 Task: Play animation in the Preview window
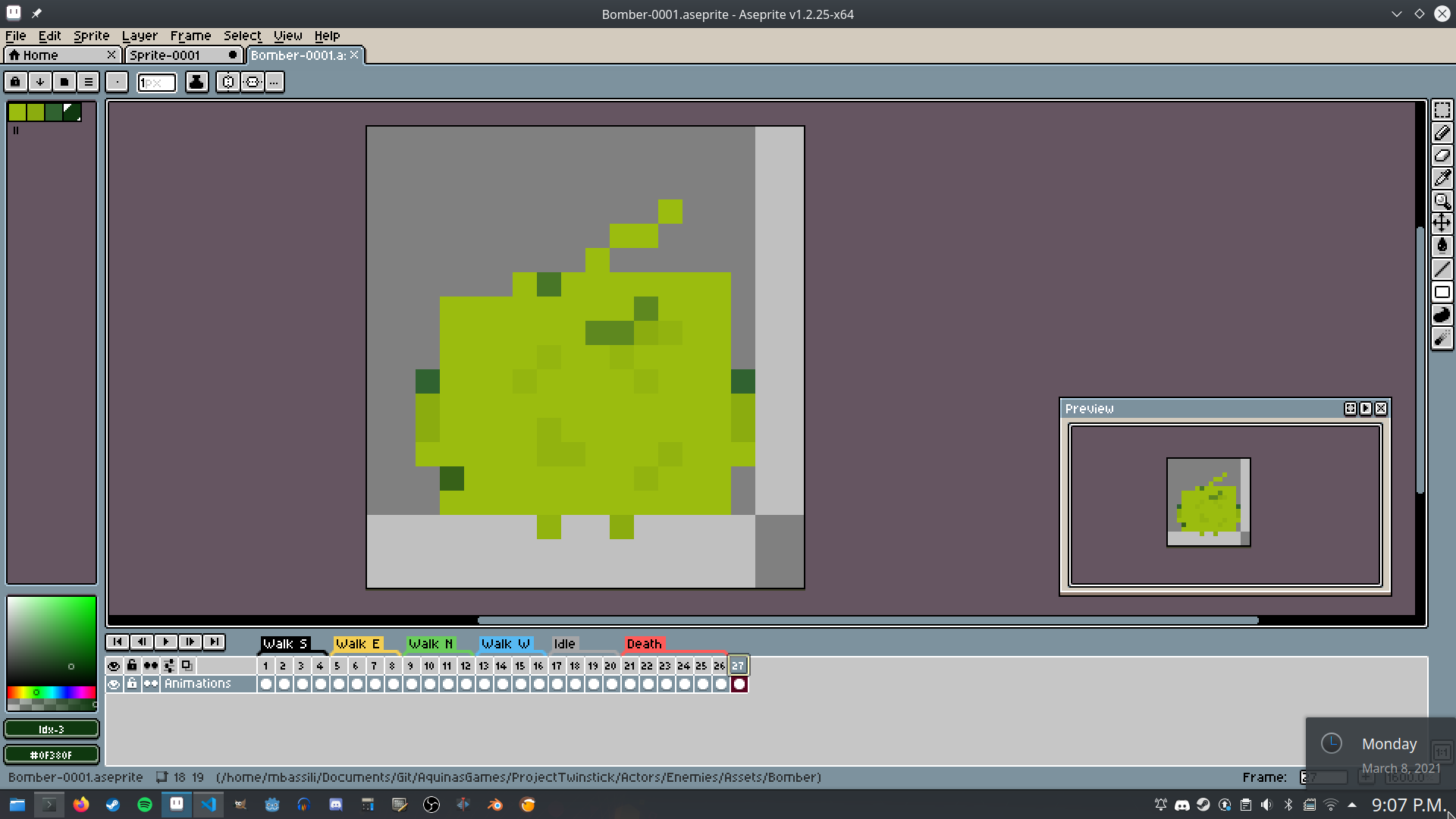point(1366,409)
